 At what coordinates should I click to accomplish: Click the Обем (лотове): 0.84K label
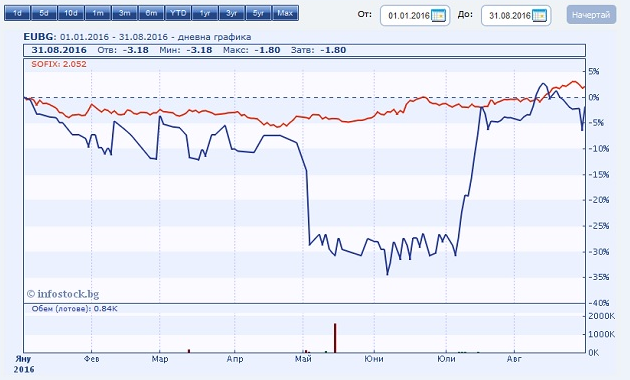pyautogui.click(x=74, y=309)
